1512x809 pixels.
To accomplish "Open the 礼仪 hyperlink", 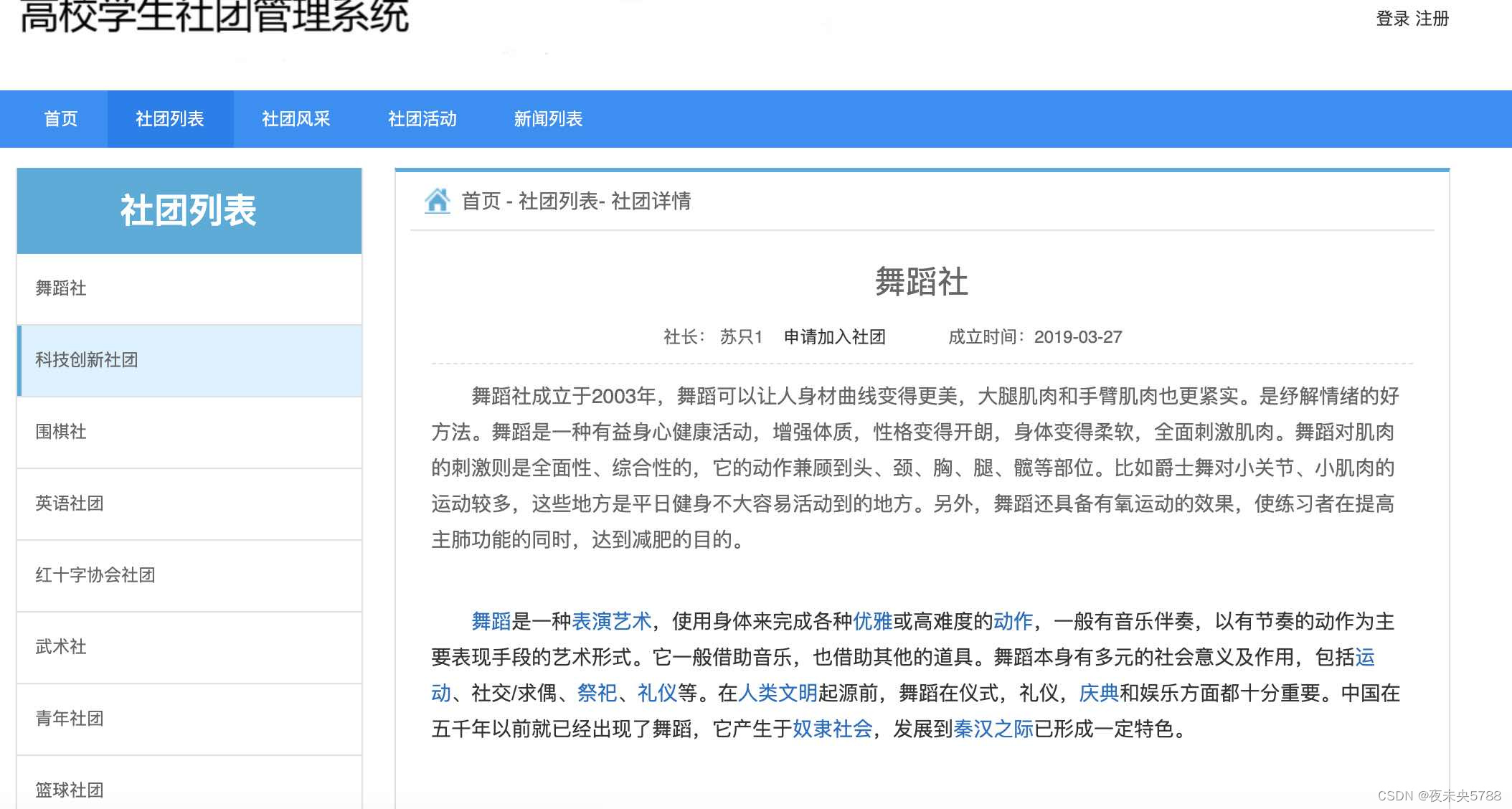I will tap(657, 693).
